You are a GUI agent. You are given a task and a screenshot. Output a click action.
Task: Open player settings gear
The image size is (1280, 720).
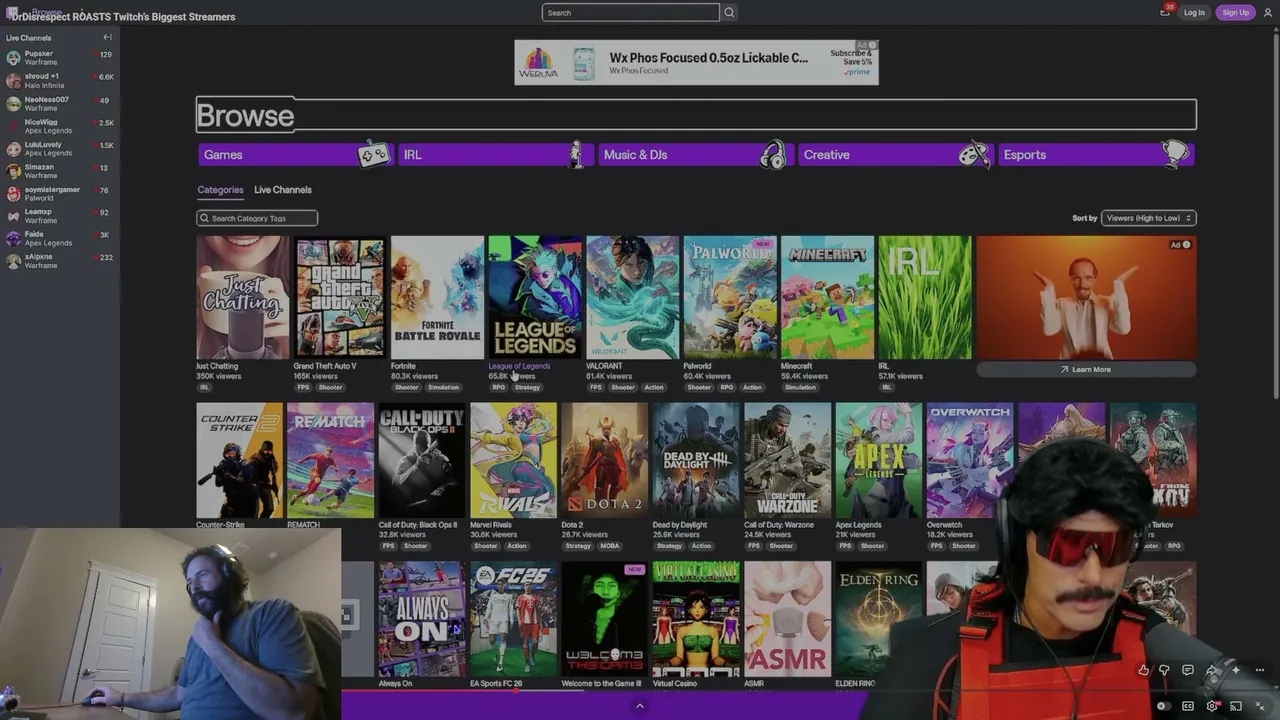tap(1212, 706)
